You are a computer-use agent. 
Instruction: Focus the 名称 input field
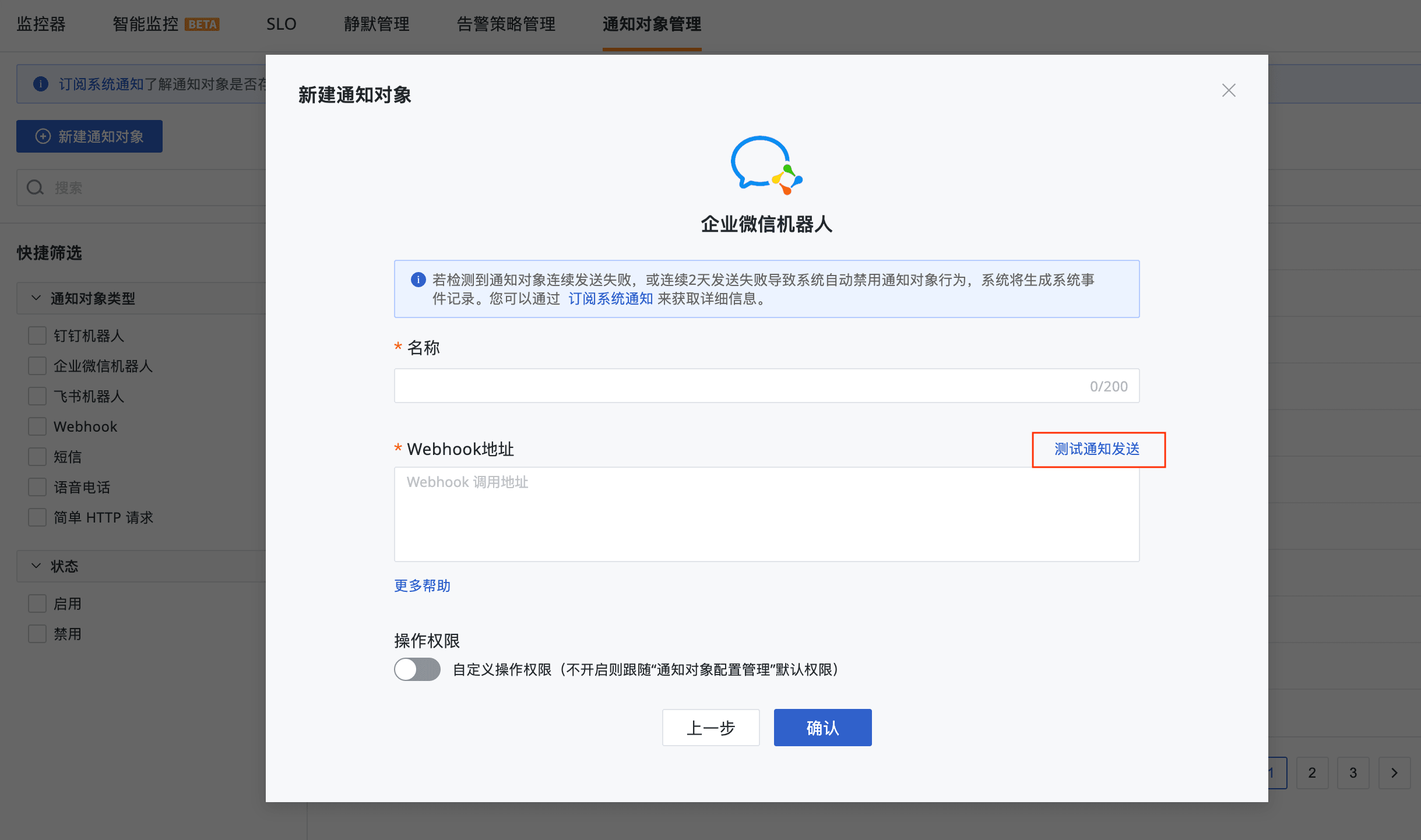coord(740,386)
